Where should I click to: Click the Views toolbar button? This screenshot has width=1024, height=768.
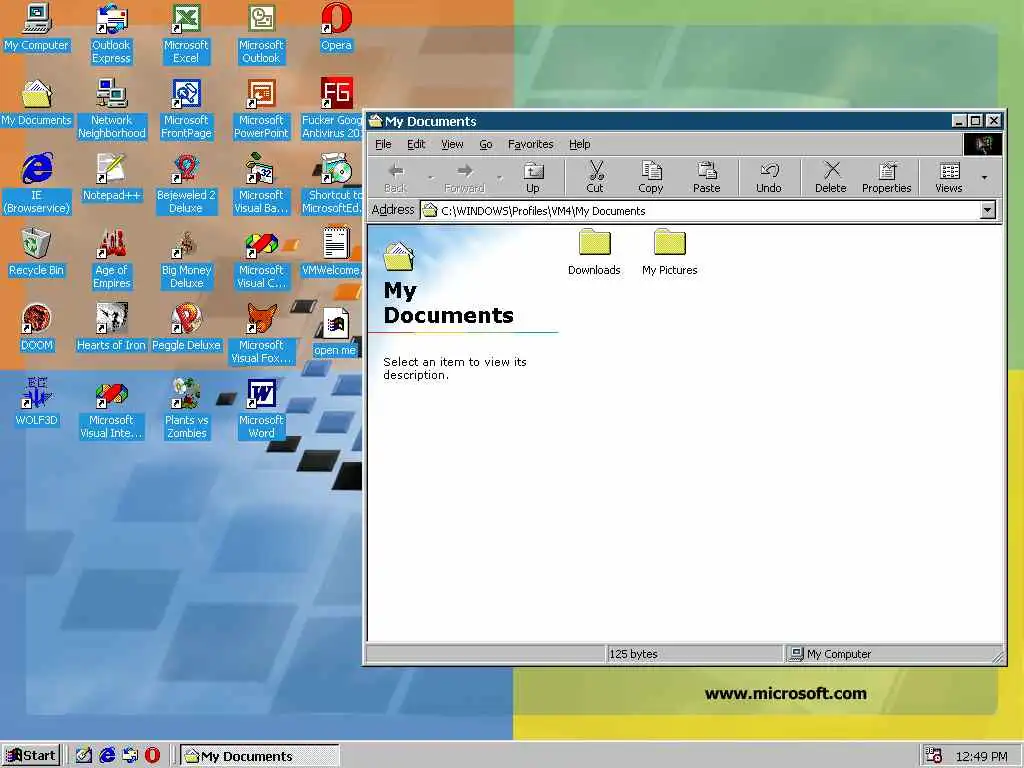[x=949, y=178]
